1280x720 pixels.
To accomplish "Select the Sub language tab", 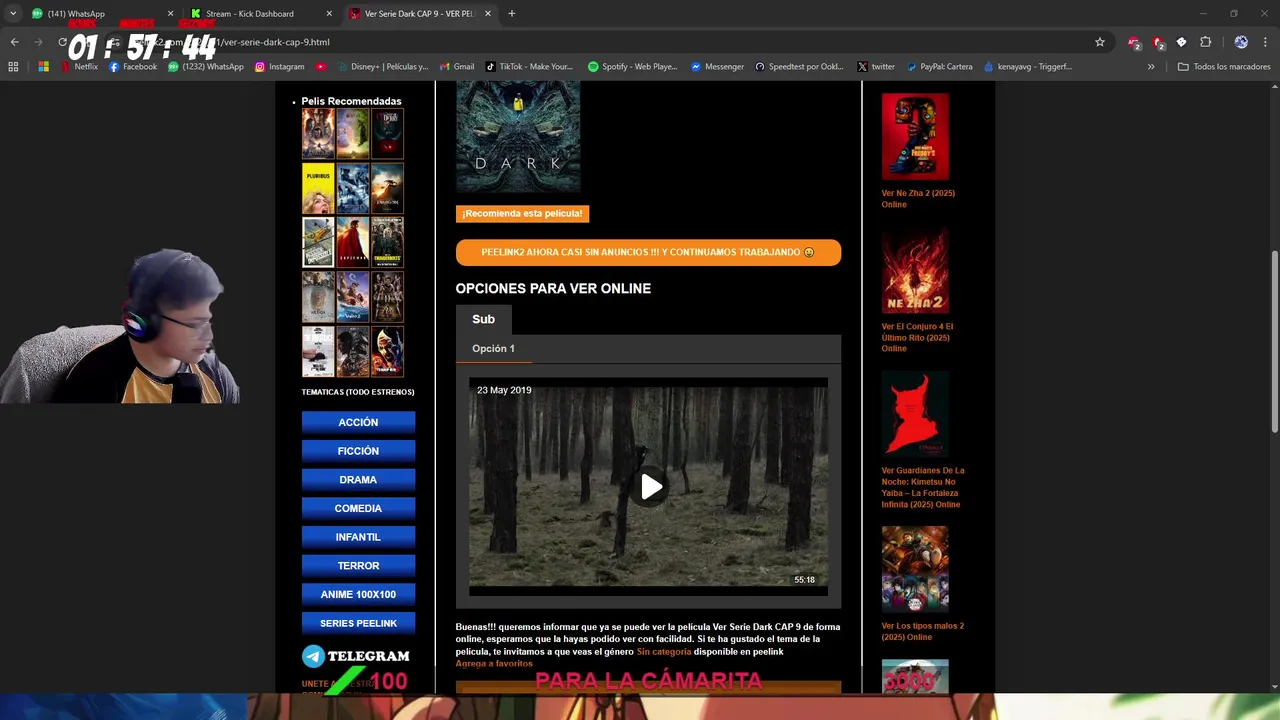I will click(x=483, y=319).
